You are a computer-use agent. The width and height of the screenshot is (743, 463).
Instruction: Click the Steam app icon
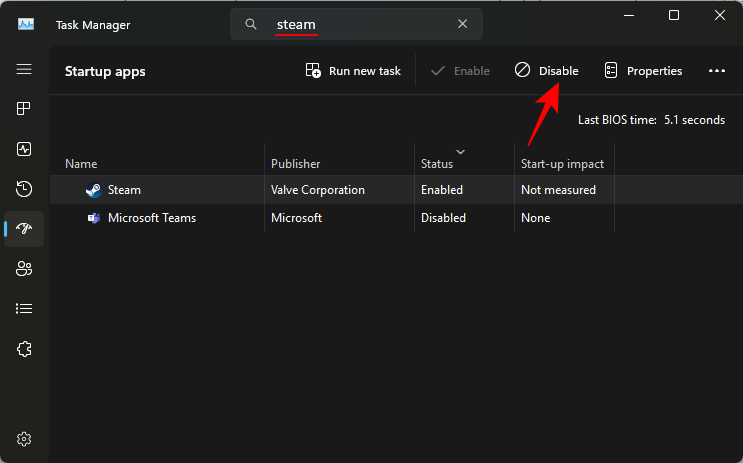pyautogui.click(x=93, y=190)
